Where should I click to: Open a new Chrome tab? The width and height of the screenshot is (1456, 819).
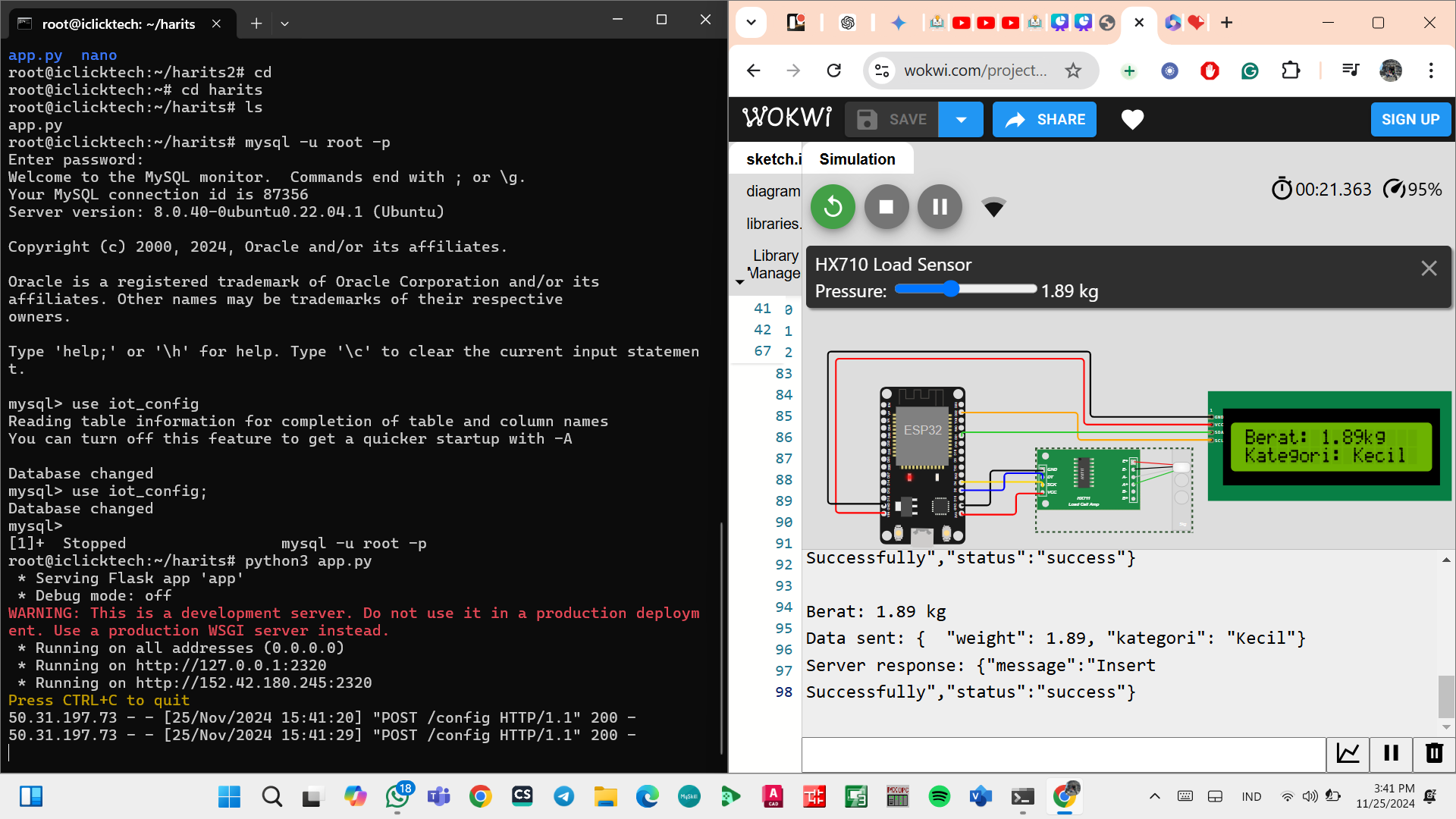(1227, 23)
